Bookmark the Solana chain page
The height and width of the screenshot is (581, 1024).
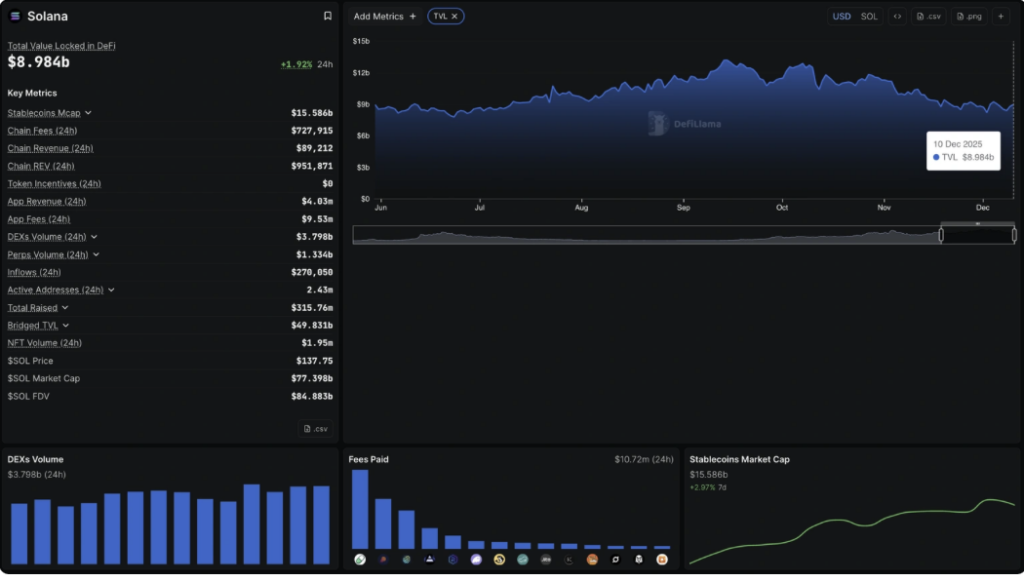tap(327, 16)
